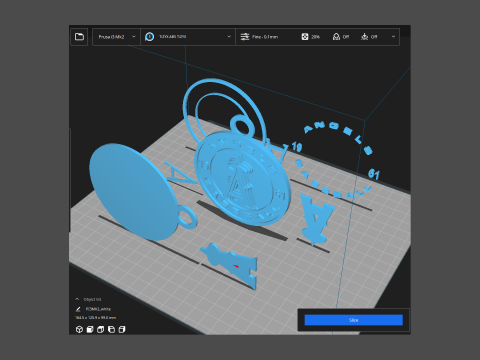Click the support structure icon
The width and height of the screenshot is (480, 360).
click(x=336, y=37)
